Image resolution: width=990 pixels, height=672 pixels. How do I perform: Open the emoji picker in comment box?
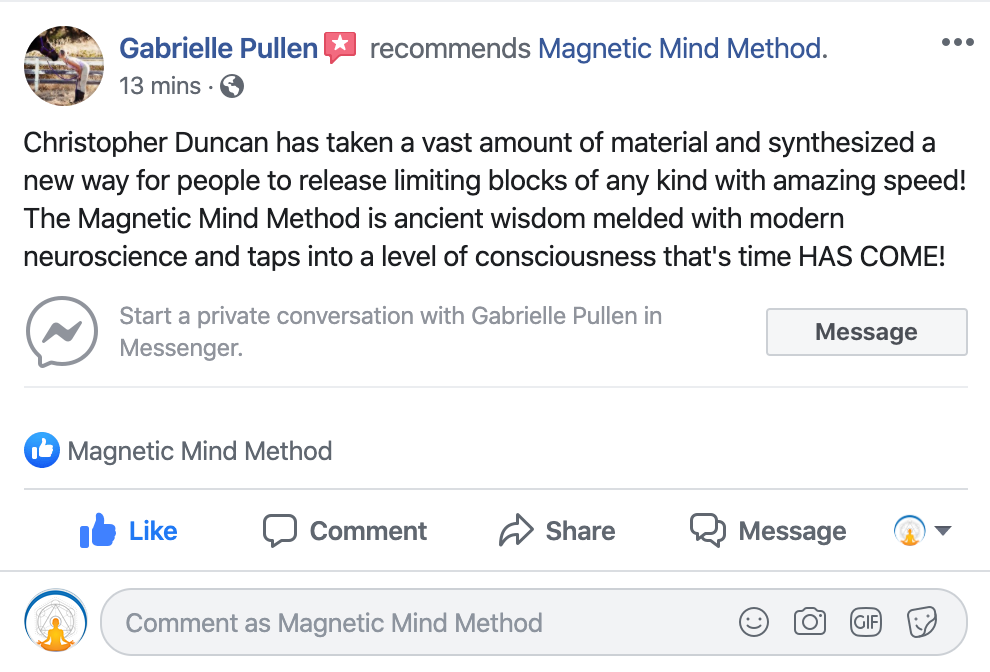coord(754,623)
